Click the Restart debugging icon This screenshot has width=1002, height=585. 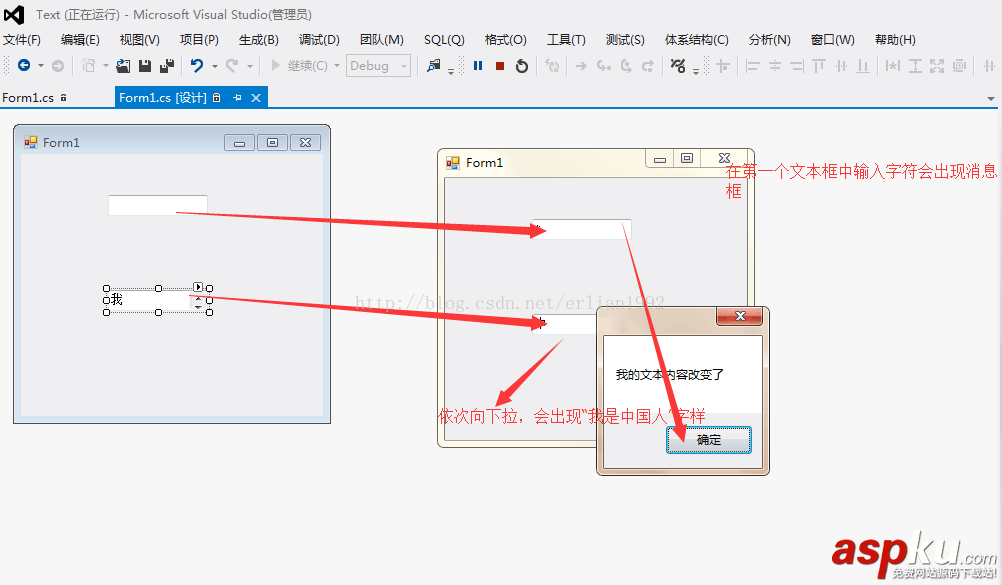520,65
